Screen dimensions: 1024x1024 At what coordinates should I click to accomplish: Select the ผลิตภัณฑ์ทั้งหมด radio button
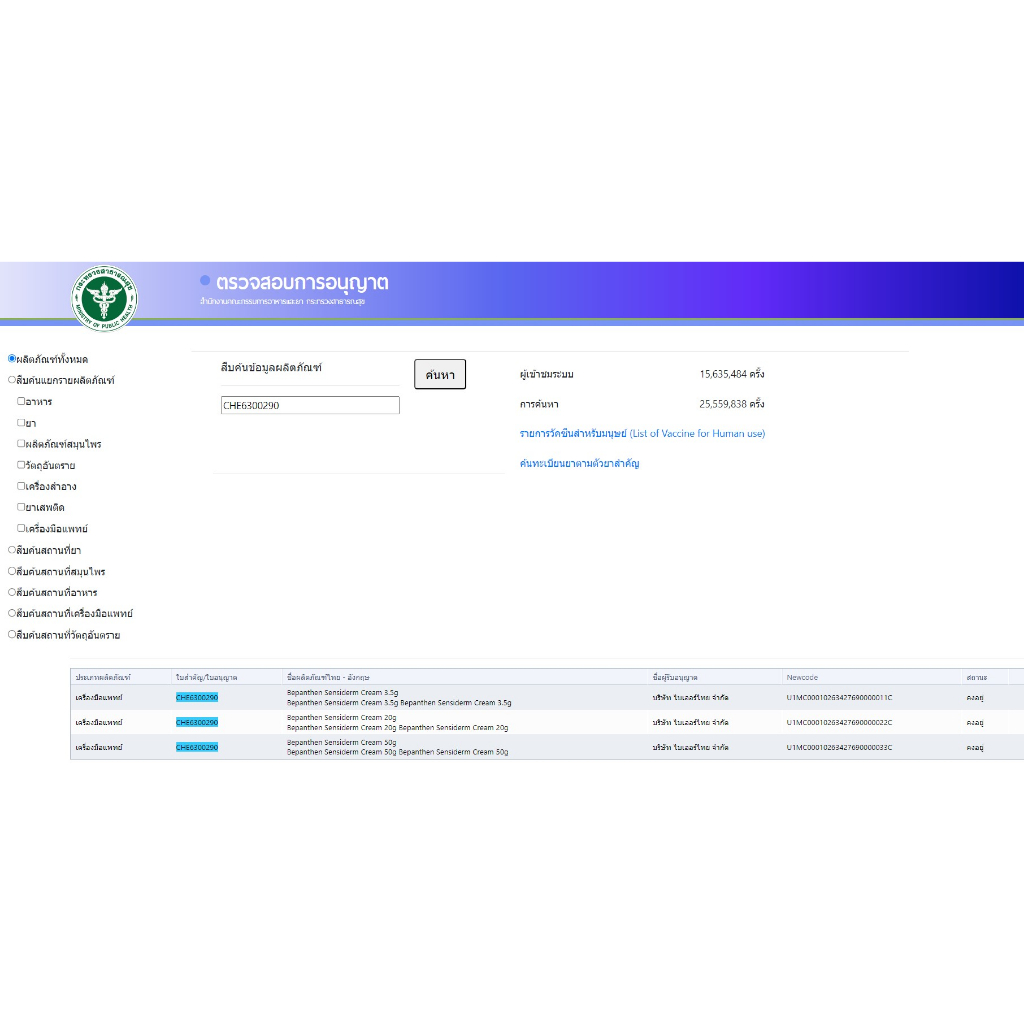coord(12,359)
